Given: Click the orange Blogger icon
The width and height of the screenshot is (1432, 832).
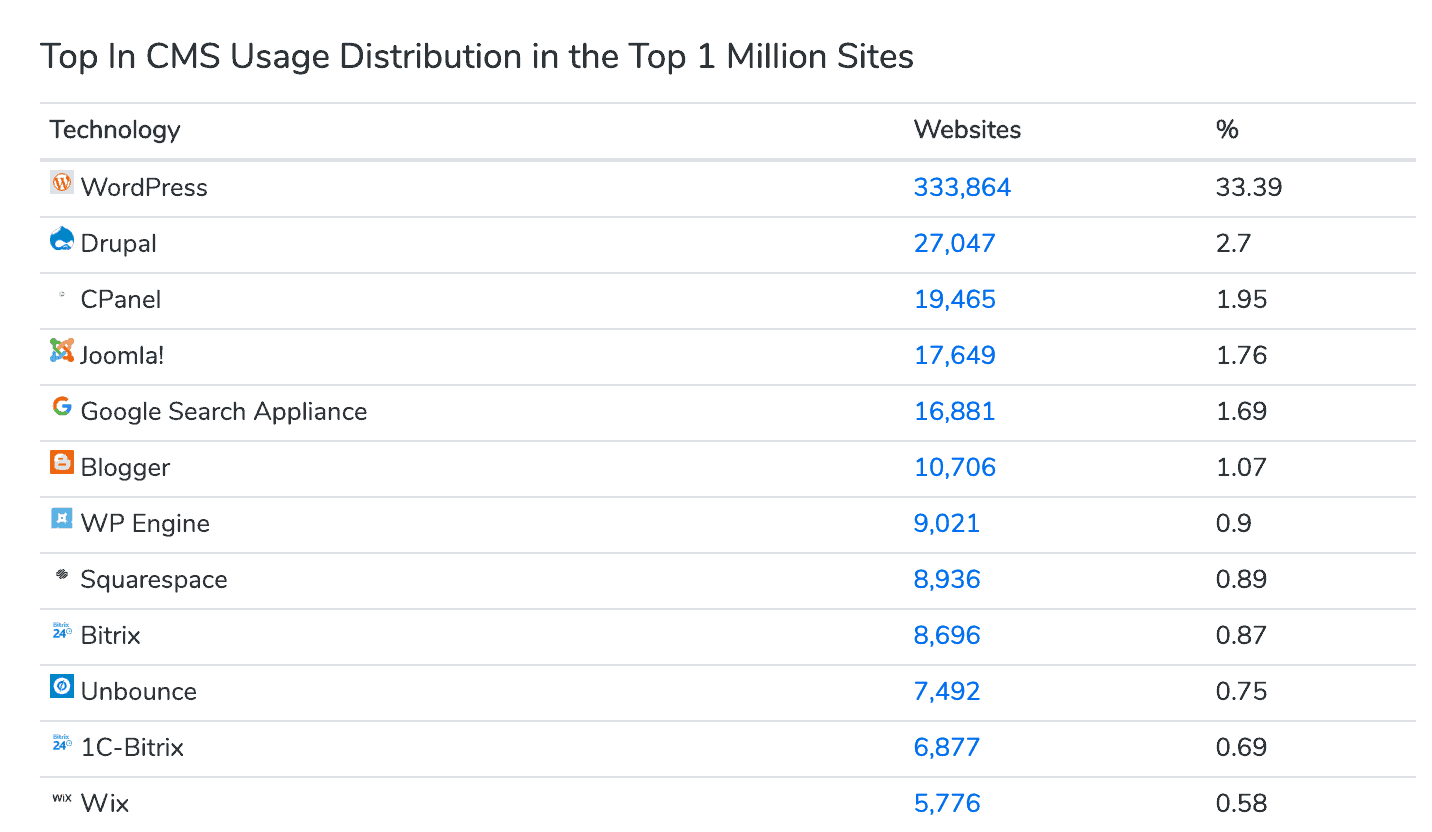Looking at the screenshot, I should tap(62, 463).
